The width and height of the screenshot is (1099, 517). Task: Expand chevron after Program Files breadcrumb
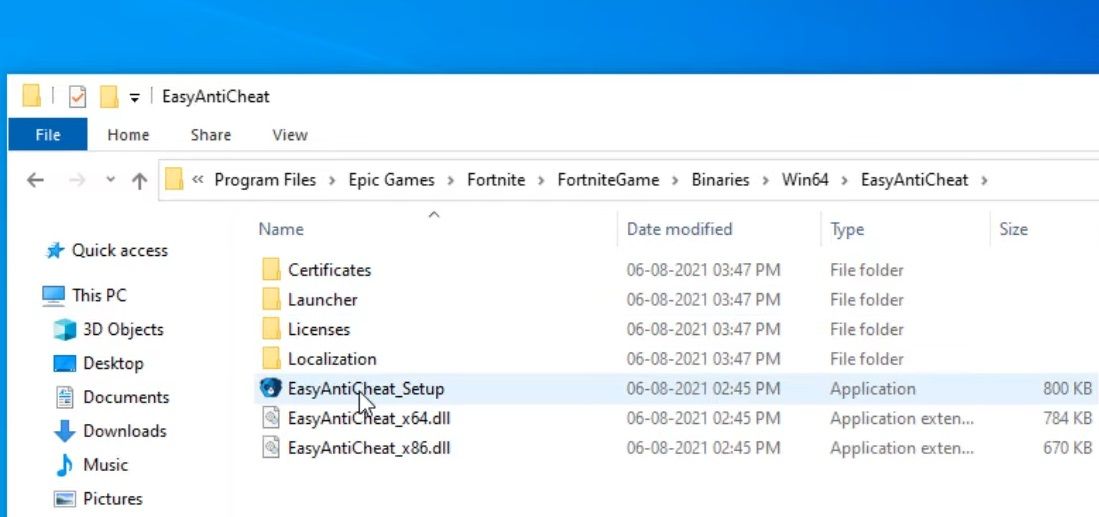pyautogui.click(x=332, y=181)
